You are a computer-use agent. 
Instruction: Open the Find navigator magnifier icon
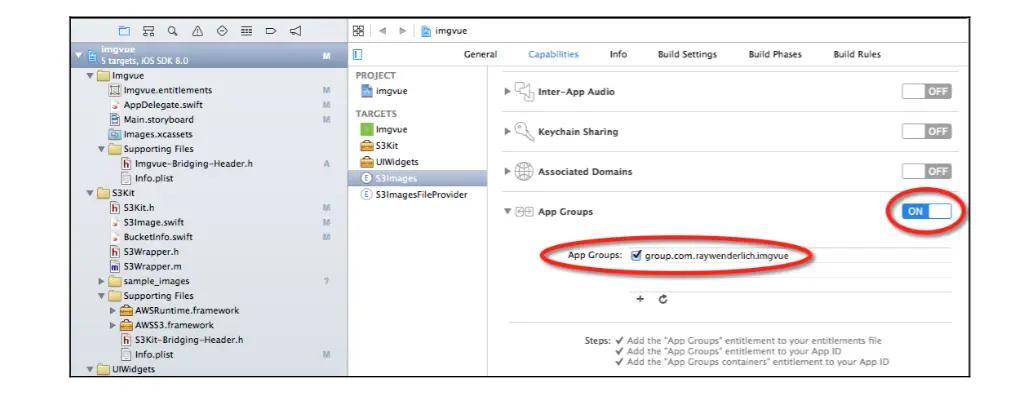(x=172, y=31)
